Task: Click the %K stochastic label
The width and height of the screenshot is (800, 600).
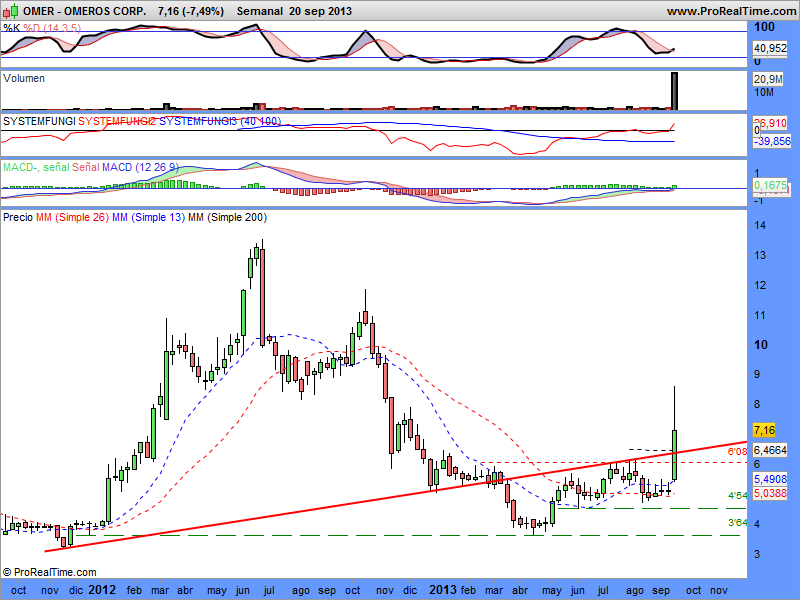Action: (11, 28)
